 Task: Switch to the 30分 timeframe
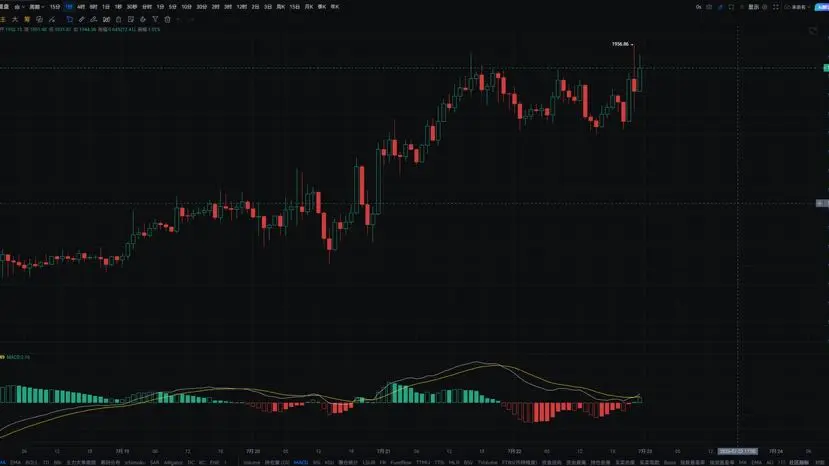[x=201, y=7]
